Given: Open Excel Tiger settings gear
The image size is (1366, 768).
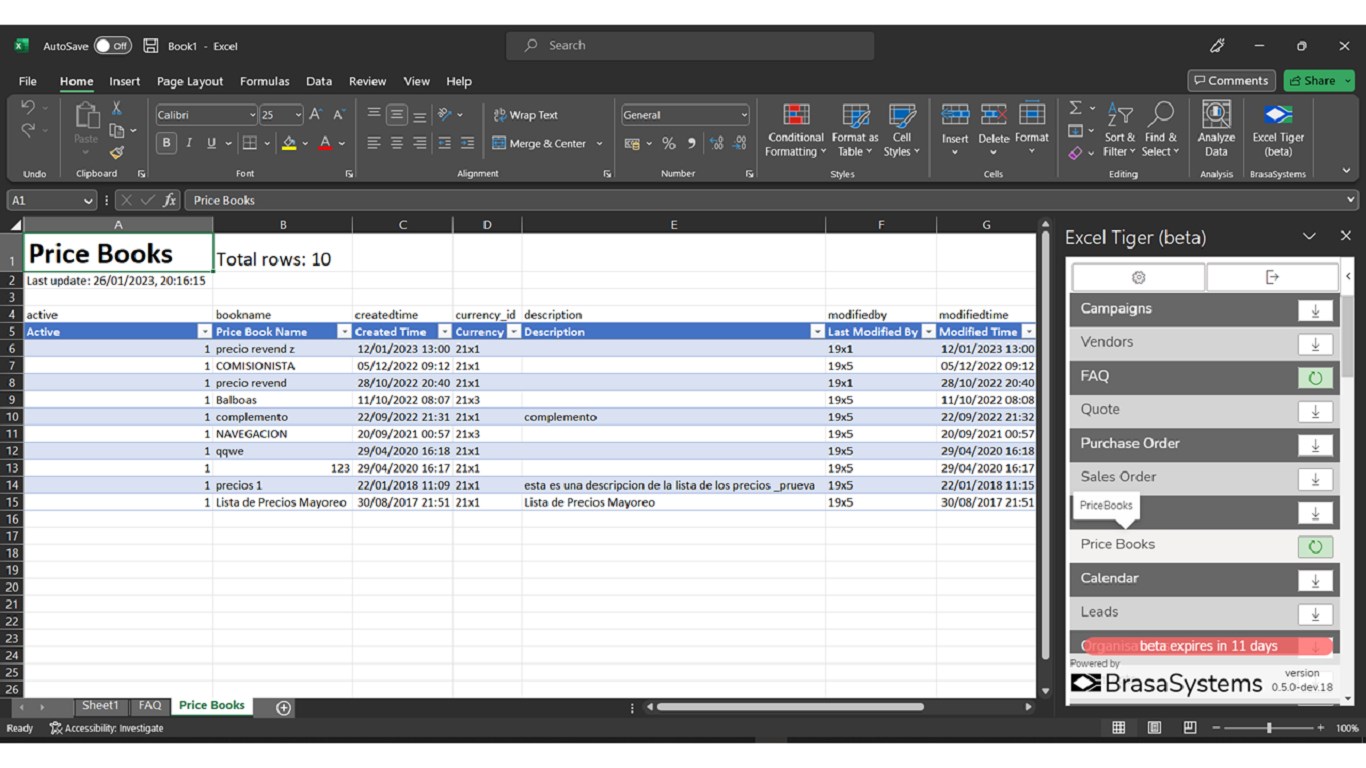Looking at the screenshot, I should click(1138, 277).
